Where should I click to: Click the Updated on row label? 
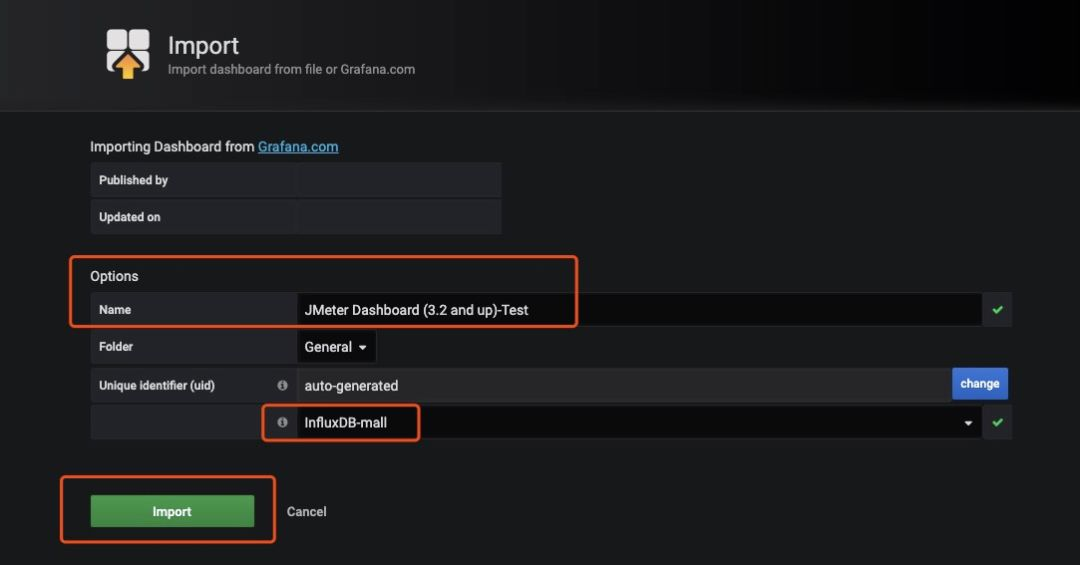tap(129, 217)
